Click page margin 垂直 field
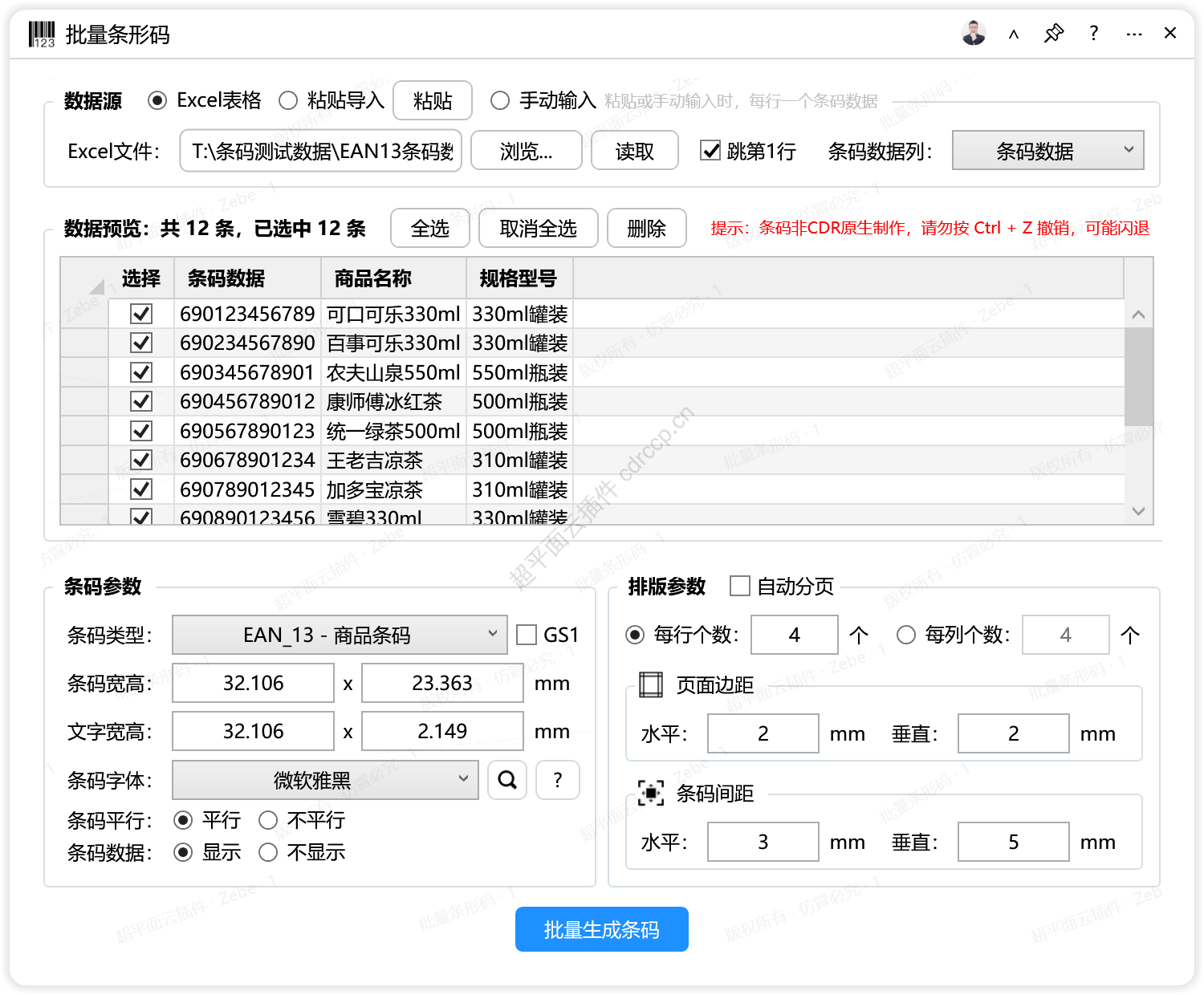Screen dimensions: 1204x995 (1014, 733)
